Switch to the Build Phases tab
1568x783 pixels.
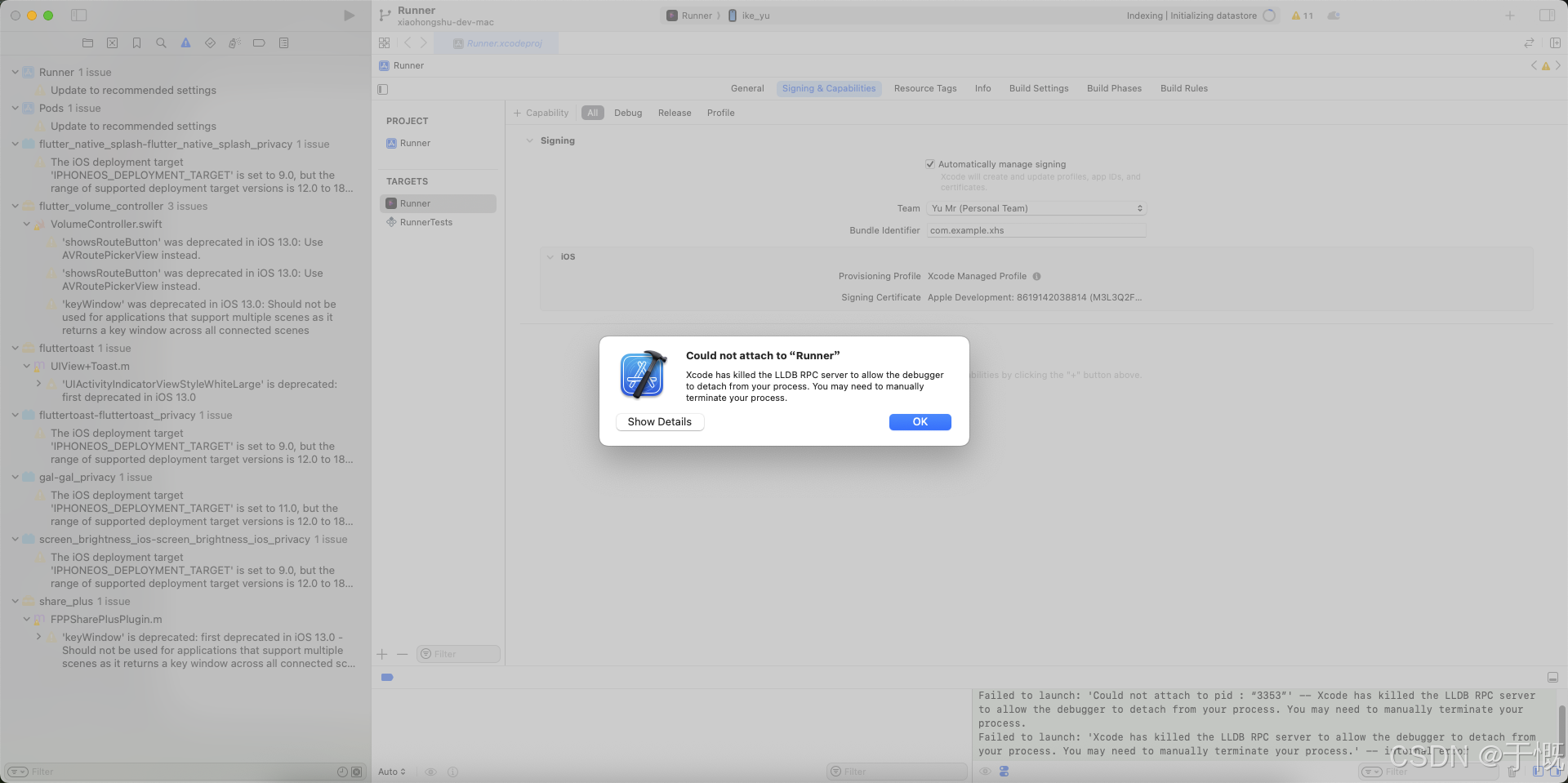[x=1114, y=88]
